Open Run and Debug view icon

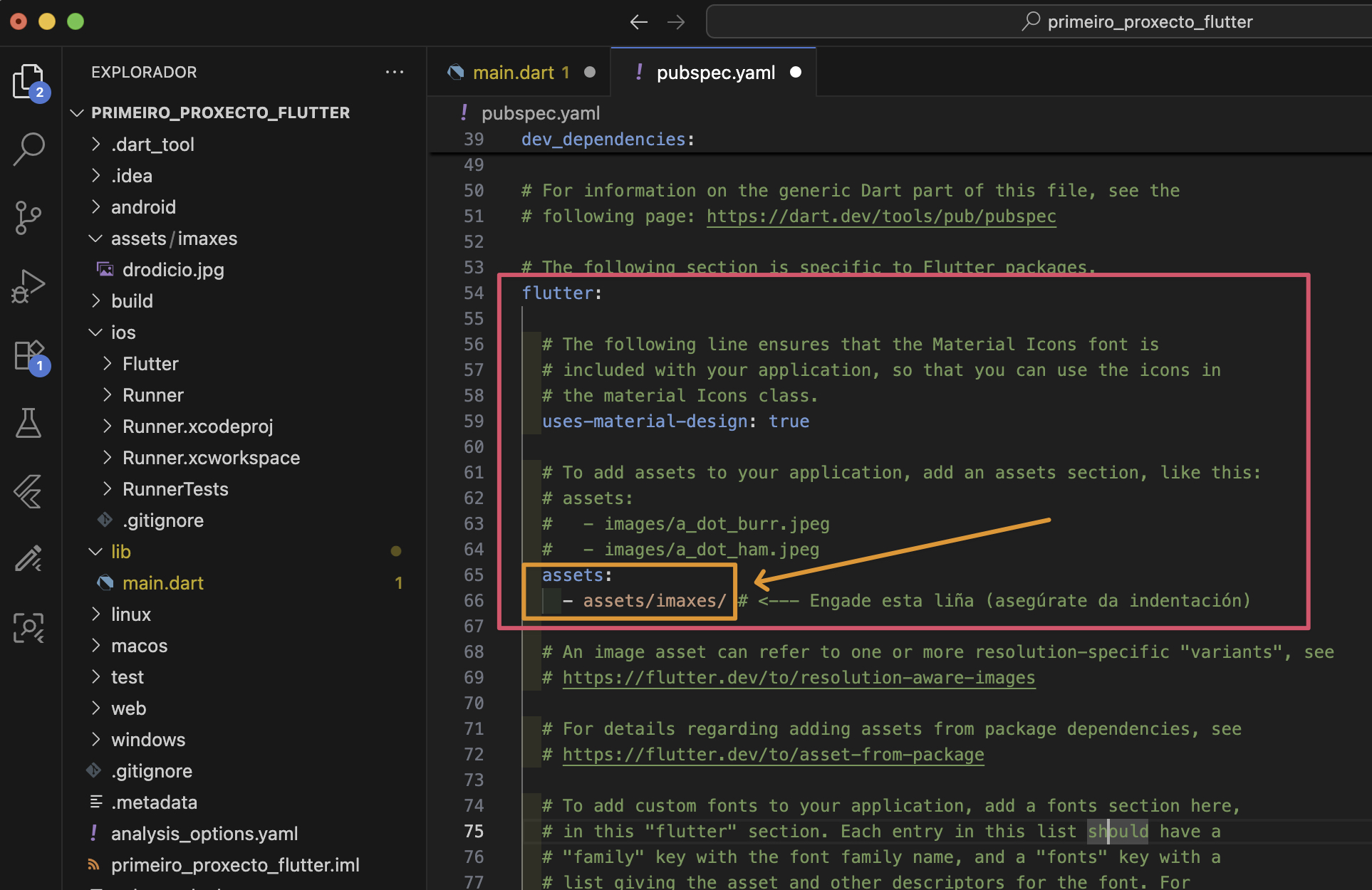pos(28,286)
